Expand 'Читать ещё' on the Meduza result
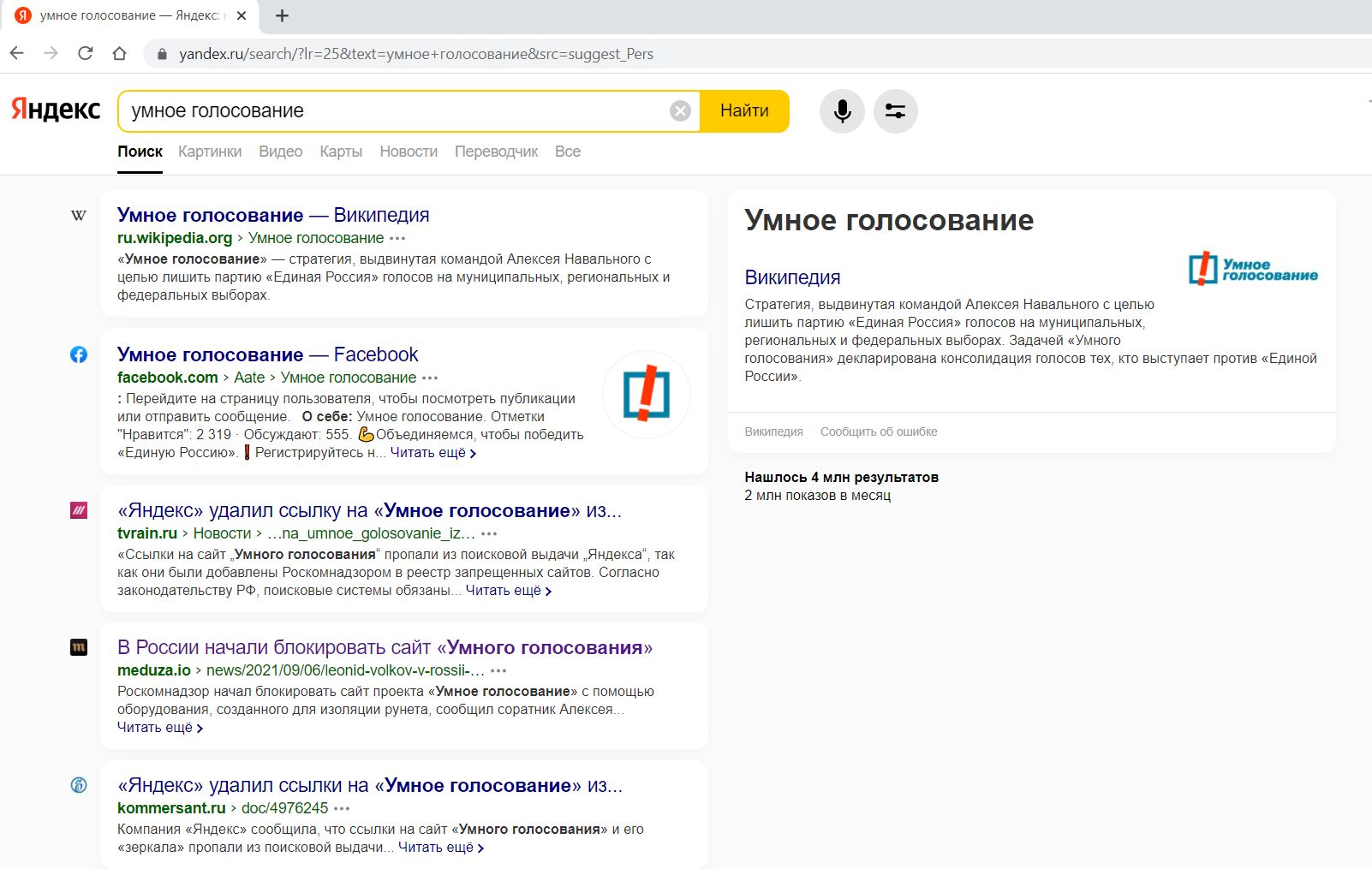 [x=159, y=728]
